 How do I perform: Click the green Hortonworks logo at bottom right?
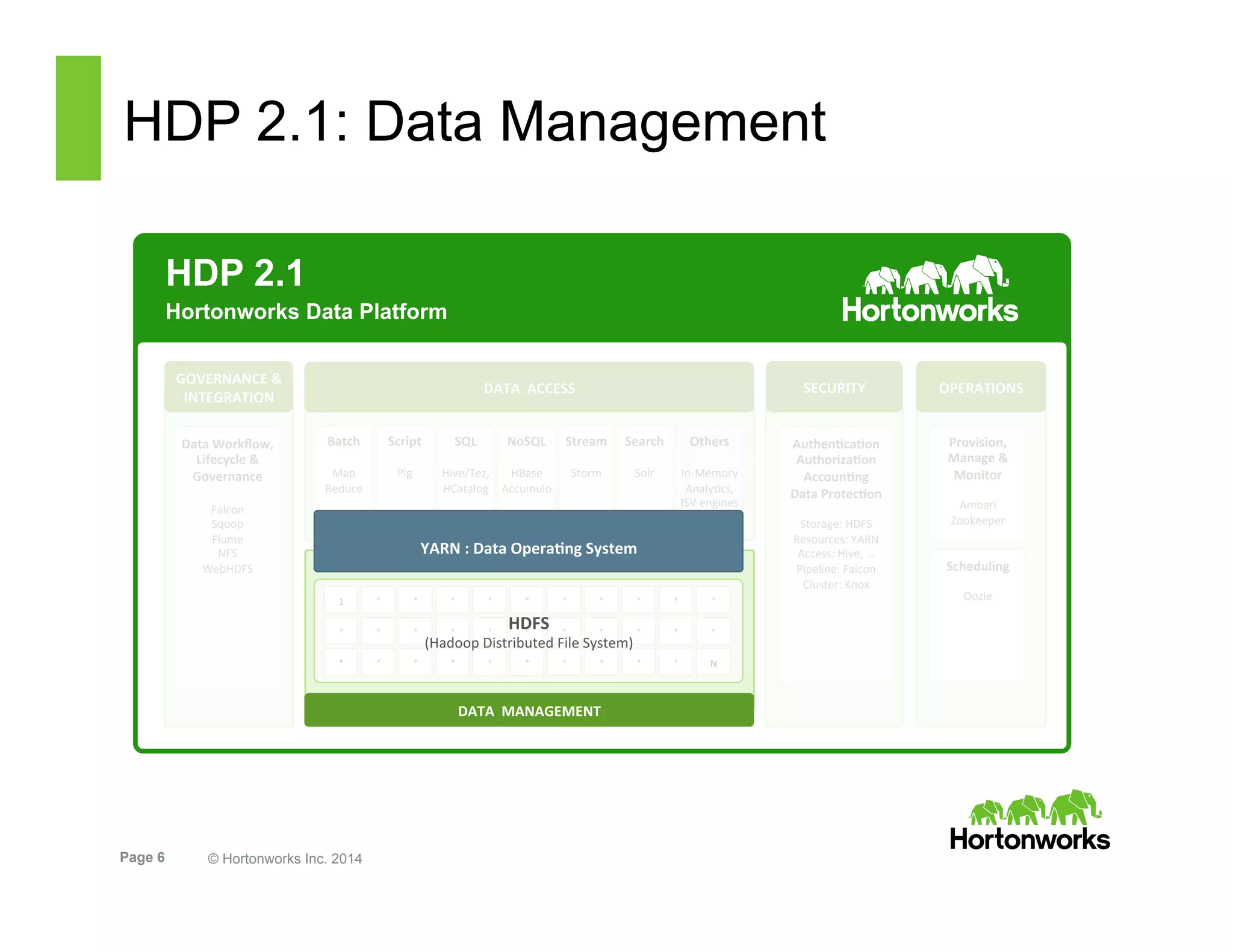click(x=1030, y=820)
